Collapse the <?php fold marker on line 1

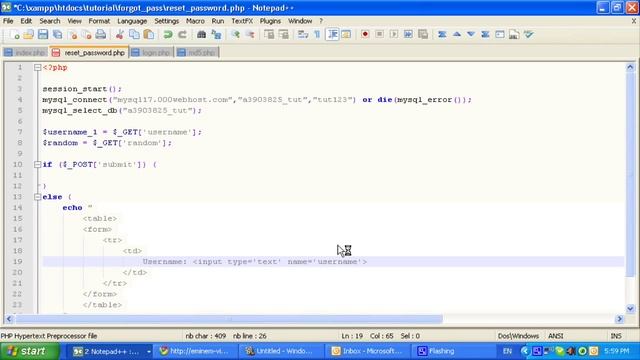pyautogui.click(x=38, y=68)
